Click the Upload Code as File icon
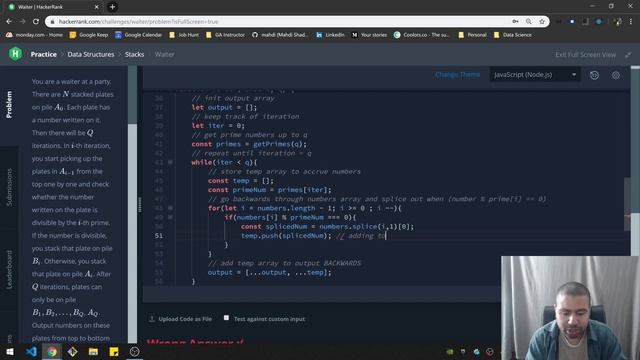 coord(152,319)
